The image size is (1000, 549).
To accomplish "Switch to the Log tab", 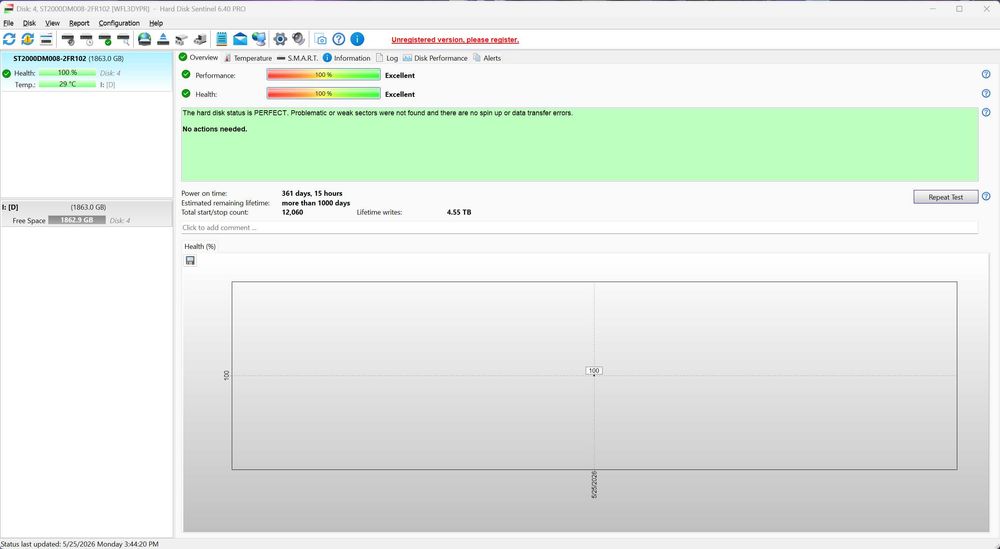I will (386, 58).
